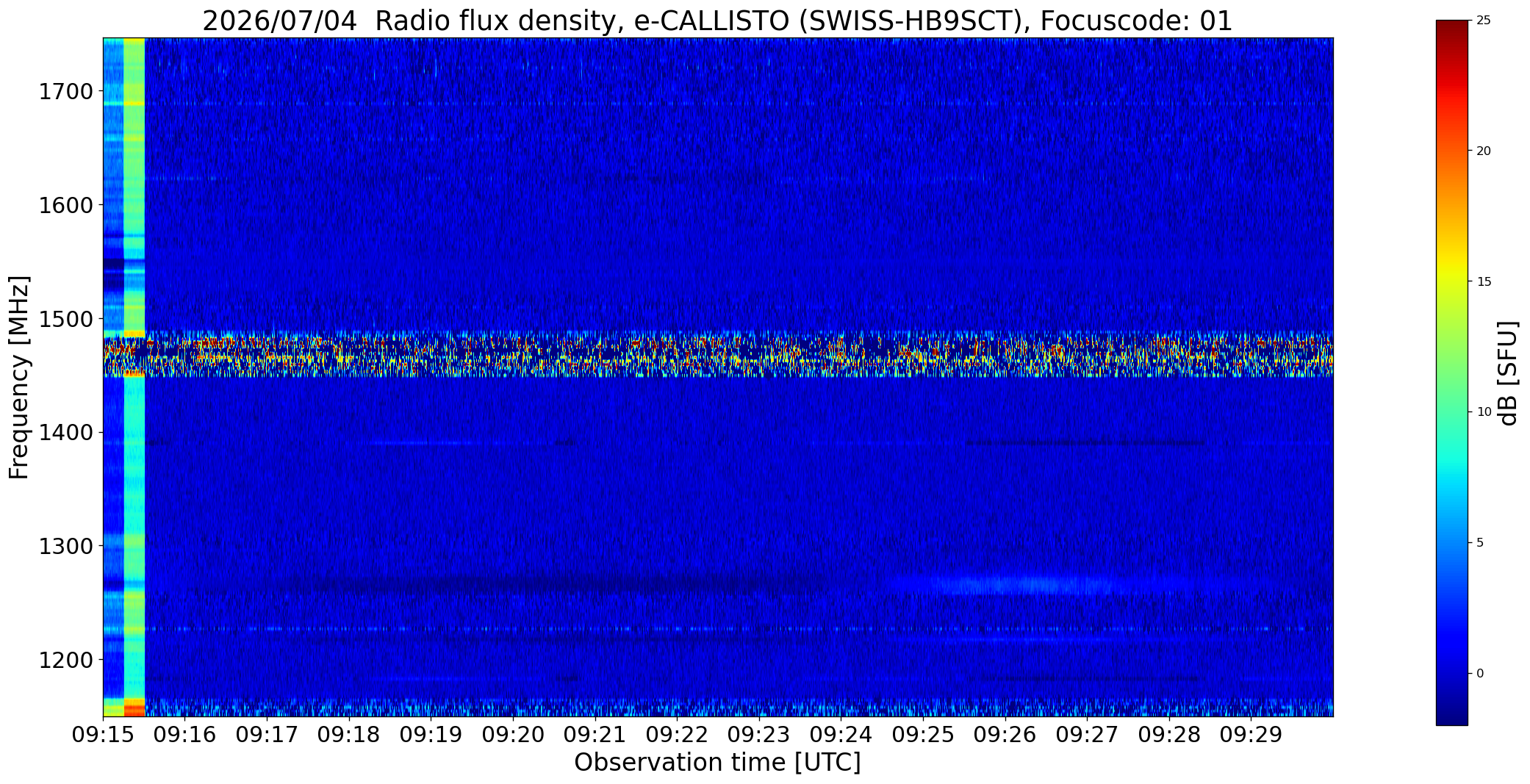Click the 09:25 time tick label
This screenshot has width=1530, height=784.
(x=923, y=735)
